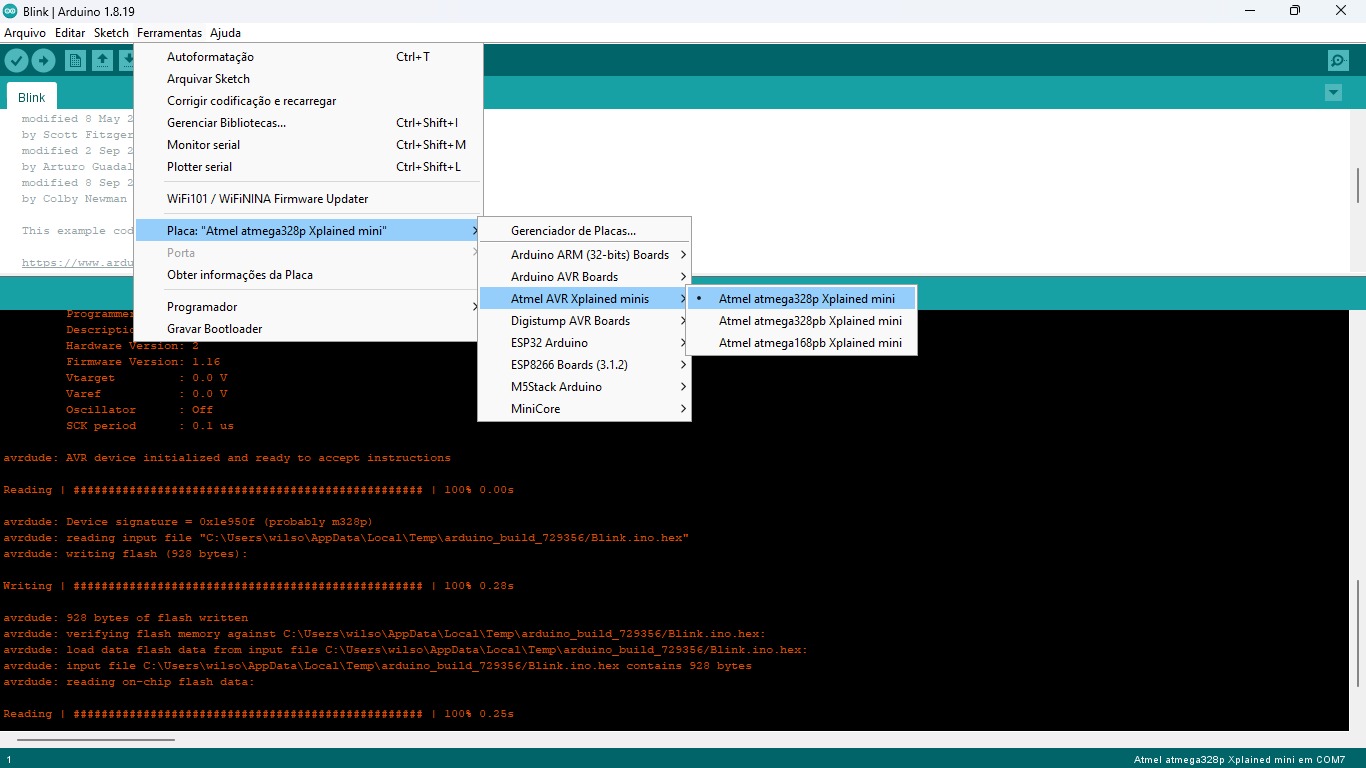This screenshot has width=1366, height=768.
Task: Click the New sketch file icon
Action: point(75,61)
